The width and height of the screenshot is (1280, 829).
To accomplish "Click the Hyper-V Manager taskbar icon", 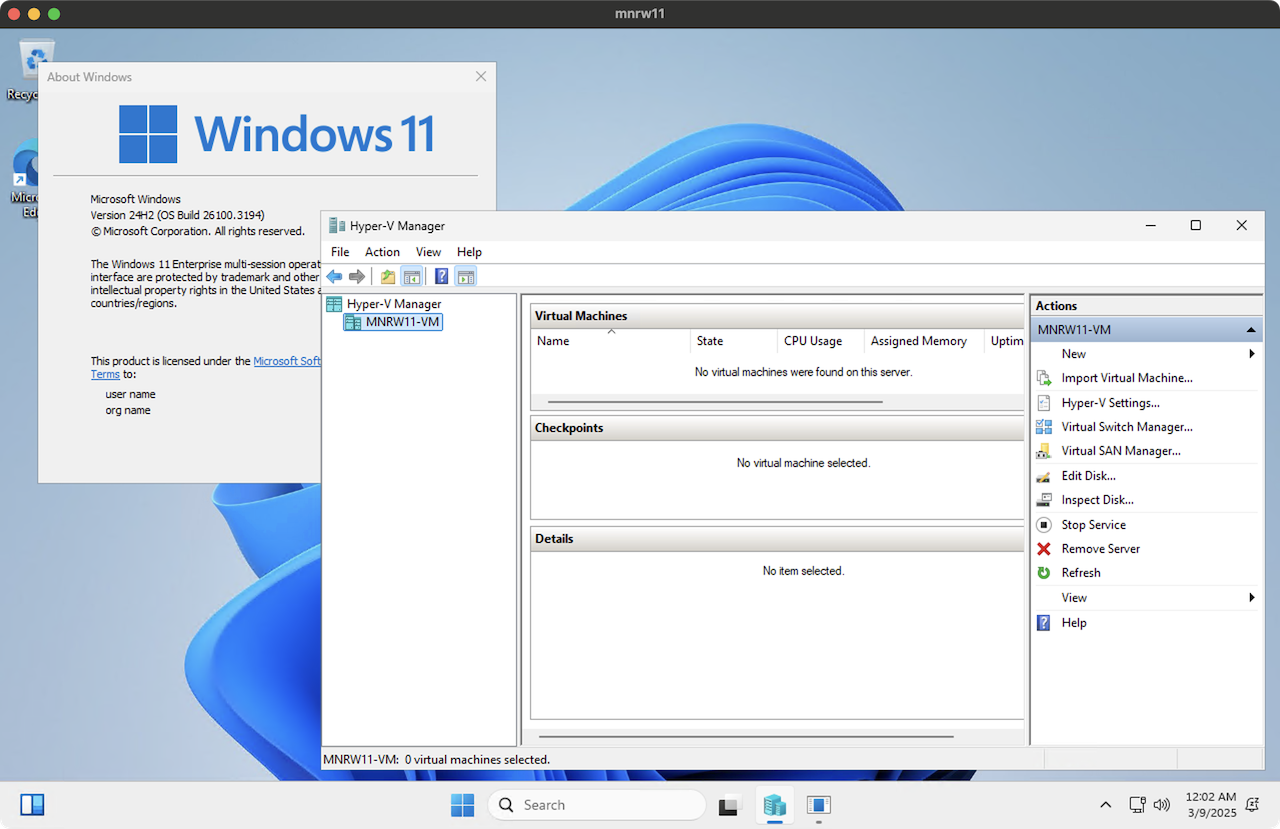I will pyautogui.click(x=774, y=805).
